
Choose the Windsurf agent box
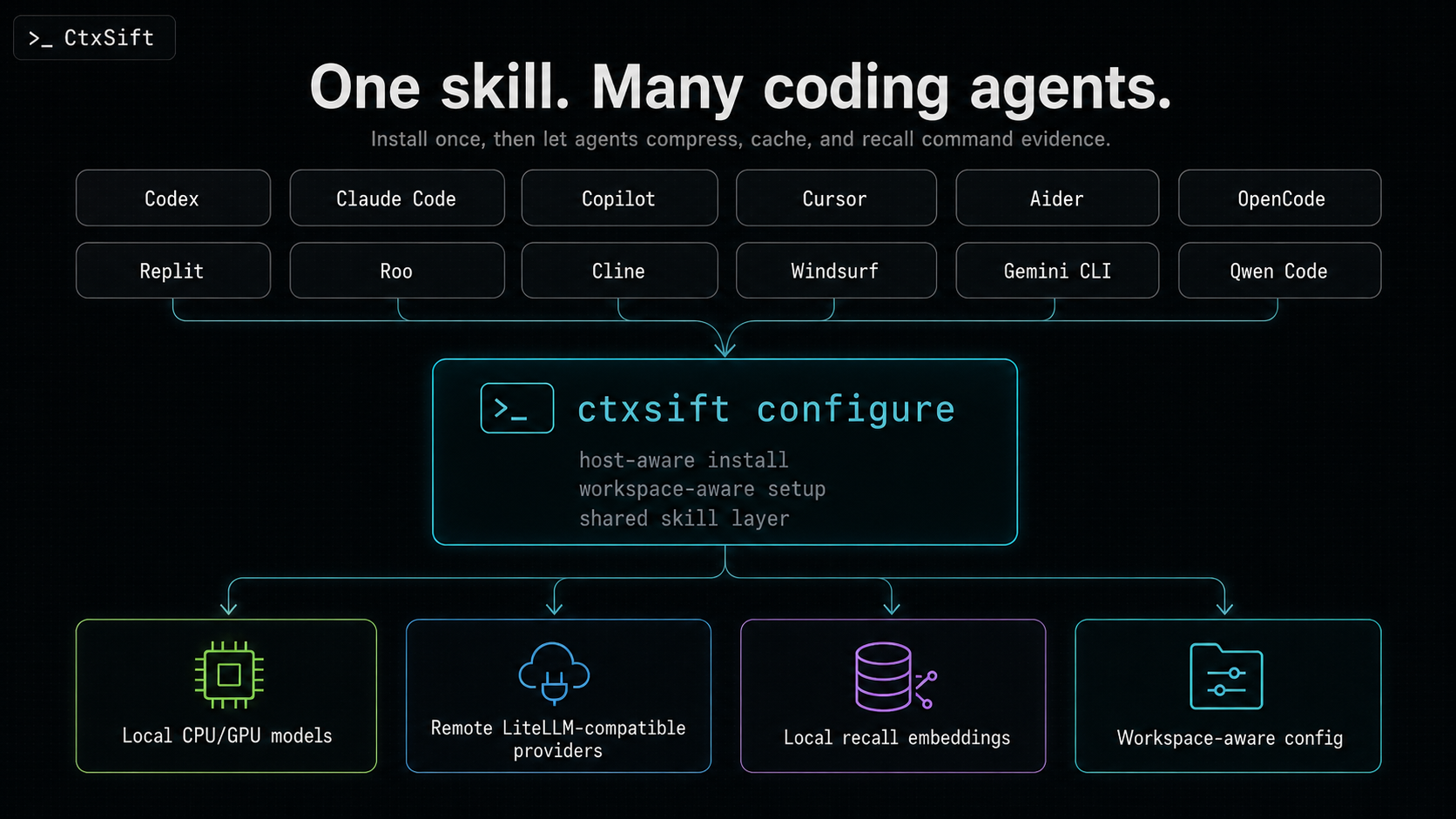(836, 270)
